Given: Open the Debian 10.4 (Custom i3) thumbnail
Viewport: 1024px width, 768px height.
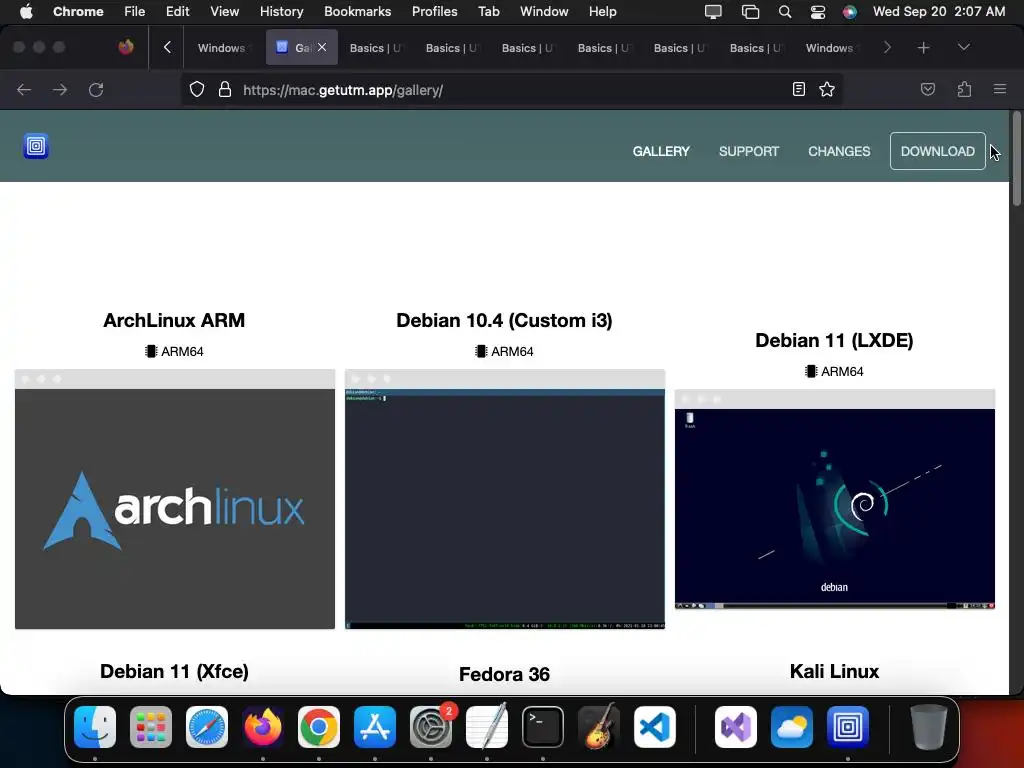Looking at the screenshot, I should [505, 499].
